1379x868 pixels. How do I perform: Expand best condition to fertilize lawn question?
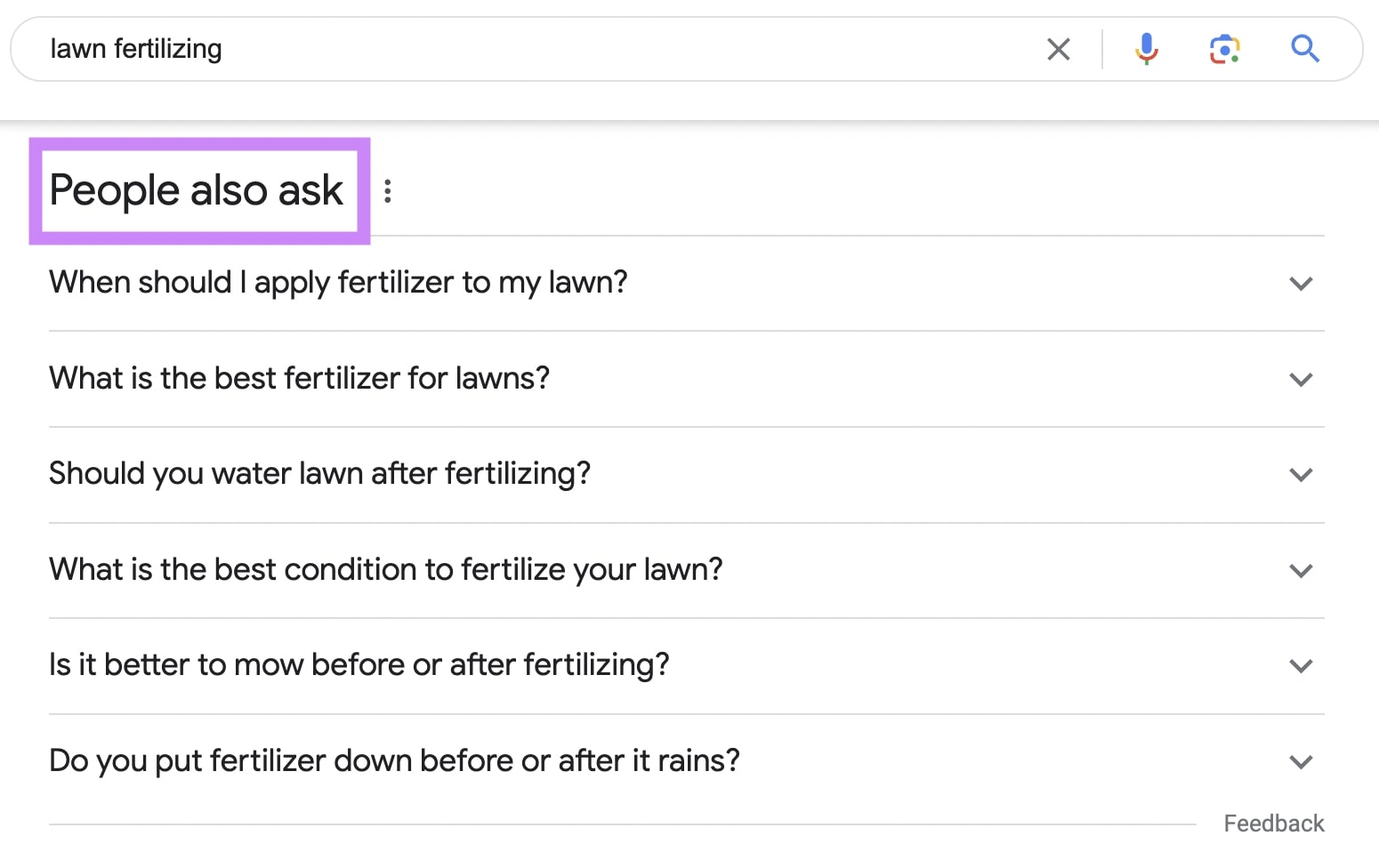click(1300, 571)
